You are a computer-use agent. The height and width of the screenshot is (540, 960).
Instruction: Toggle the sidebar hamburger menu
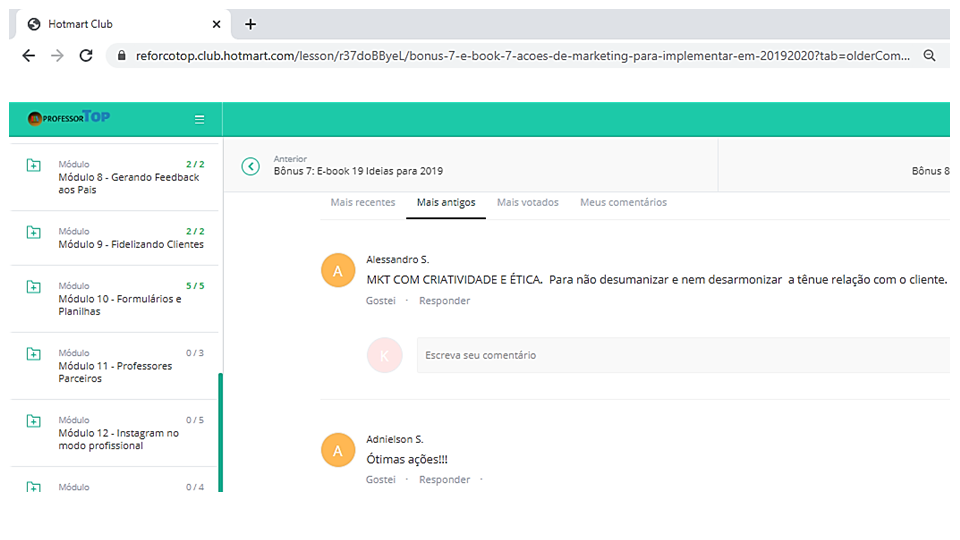[x=200, y=119]
